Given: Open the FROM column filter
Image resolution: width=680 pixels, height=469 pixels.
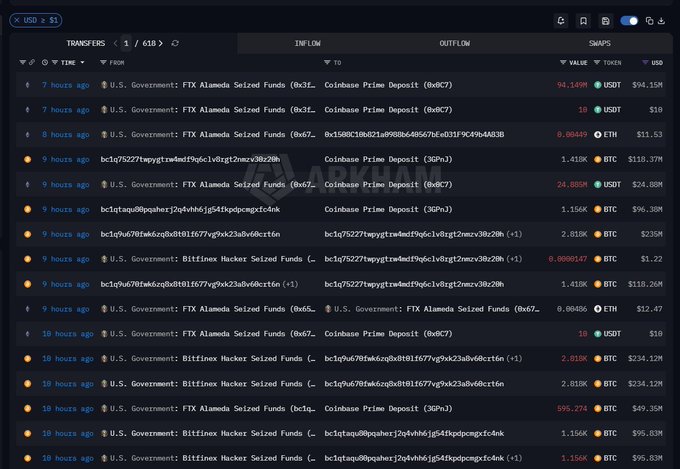Looking at the screenshot, I should 103,62.
